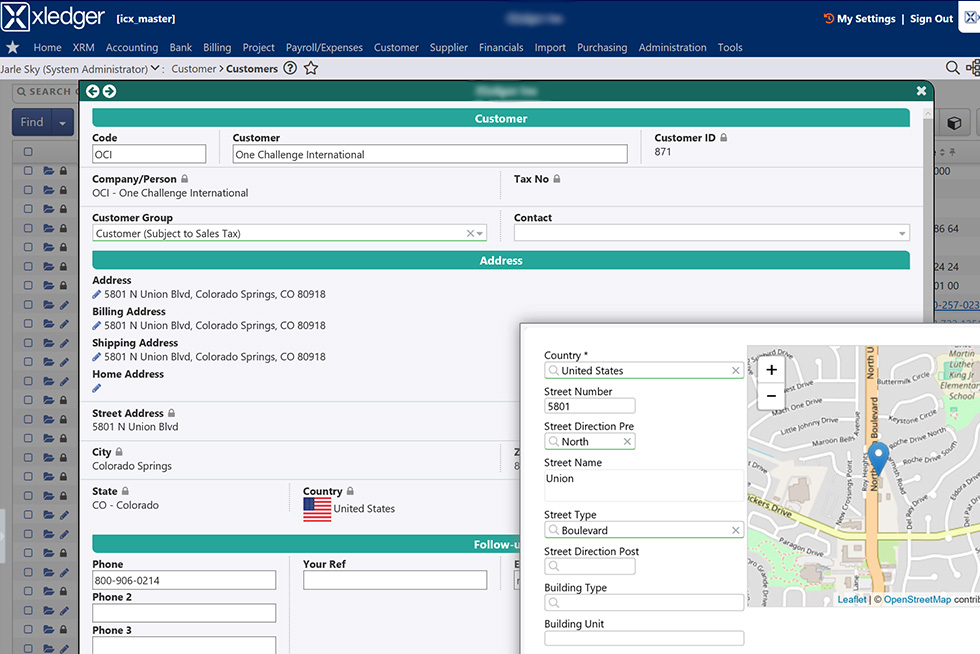Open the Supplier menu
The image size is (980, 654).
pos(448,48)
